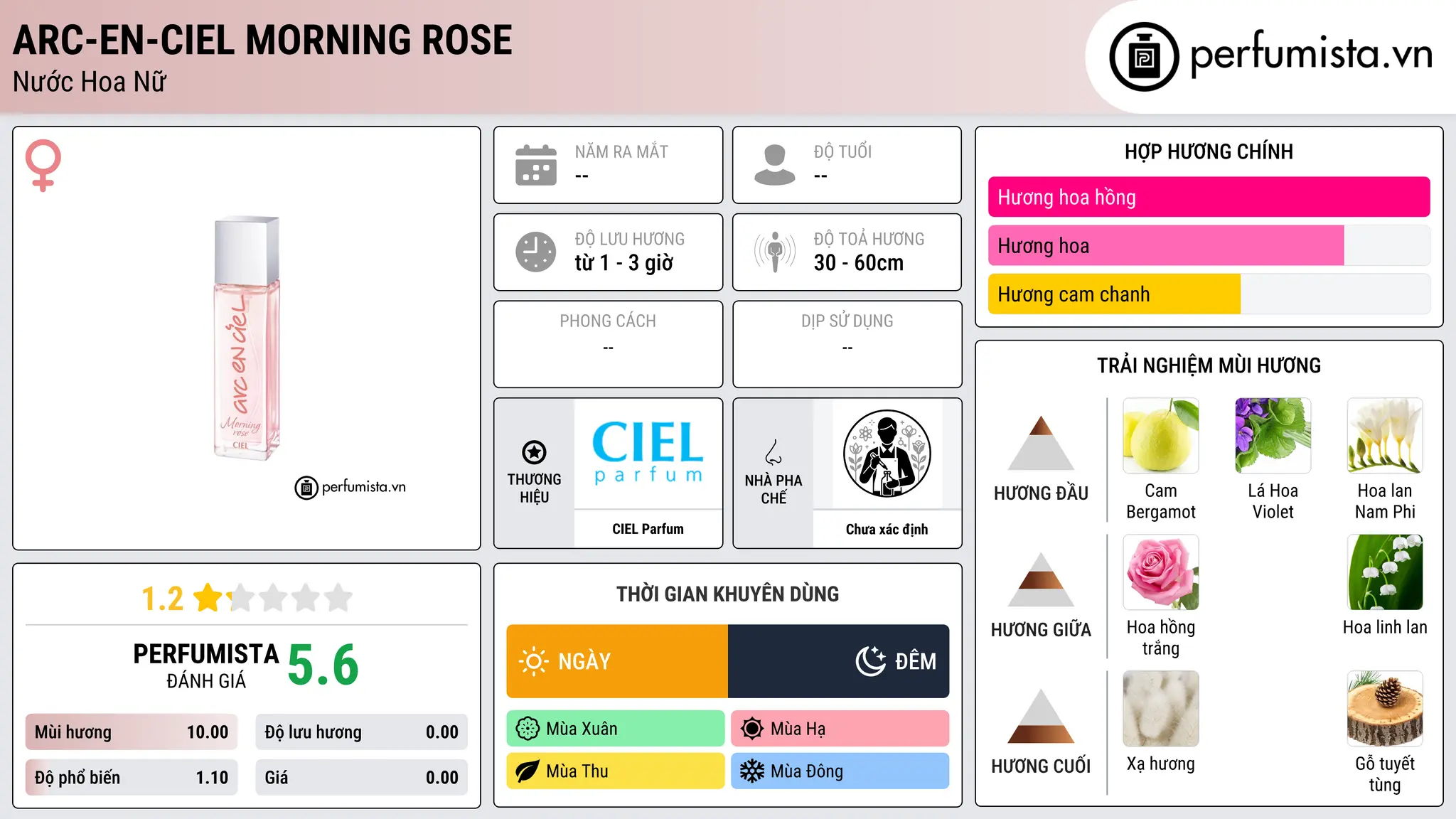This screenshot has width=1456, height=819.
Task: Select the Mùa Xuân season tag
Action: click(x=616, y=729)
